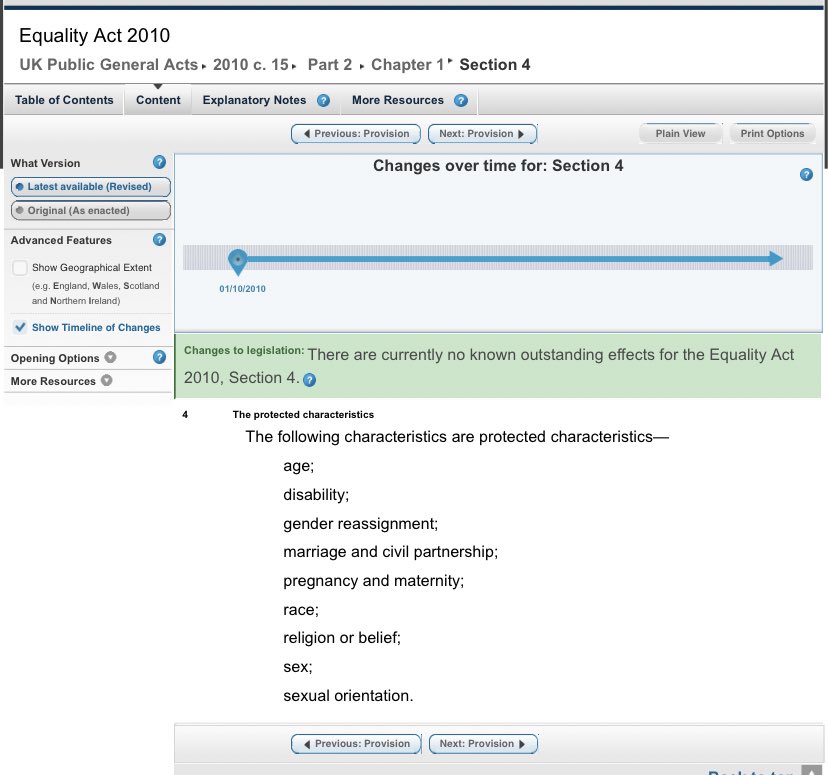Click help icon beside Opening Options
828x775 pixels.
click(159, 357)
